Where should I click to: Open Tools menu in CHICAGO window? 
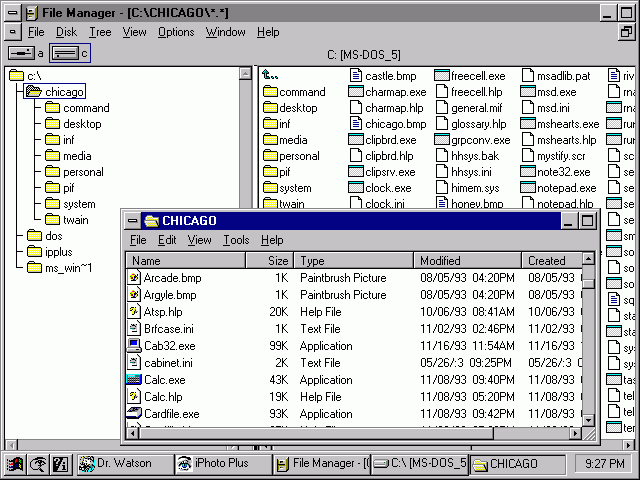click(x=236, y=240)
